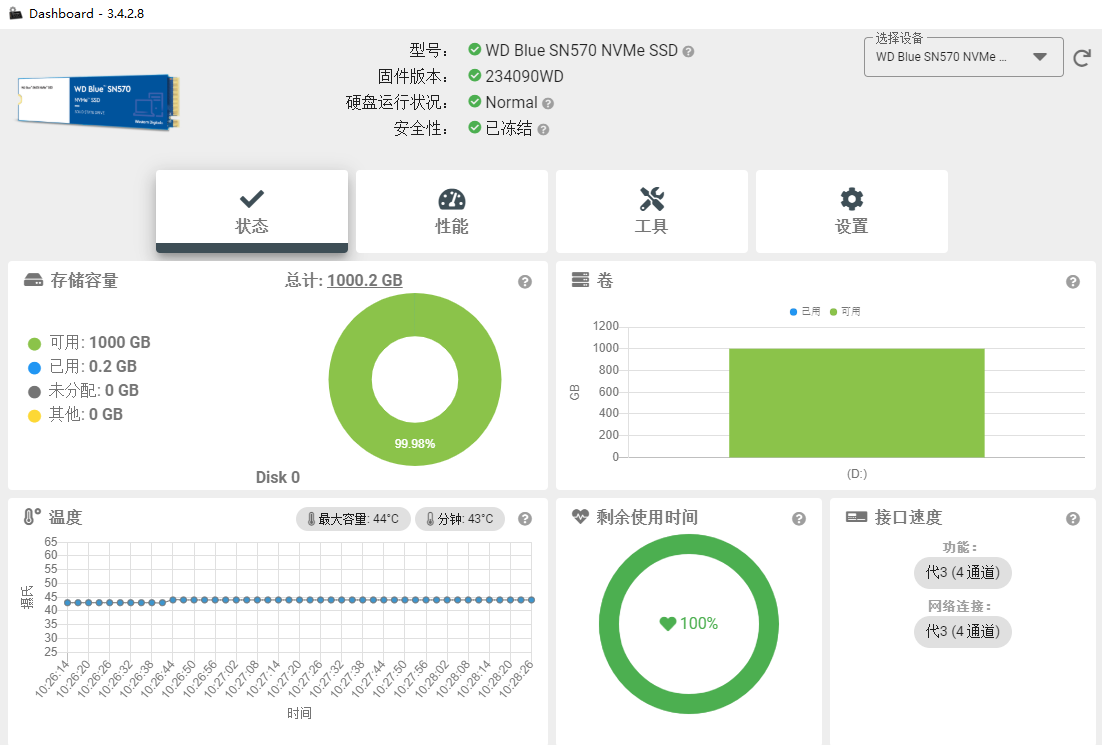Open help icon next to model name
The image size is (1102, 745).
pyautogui.click(x=688, y=51)
